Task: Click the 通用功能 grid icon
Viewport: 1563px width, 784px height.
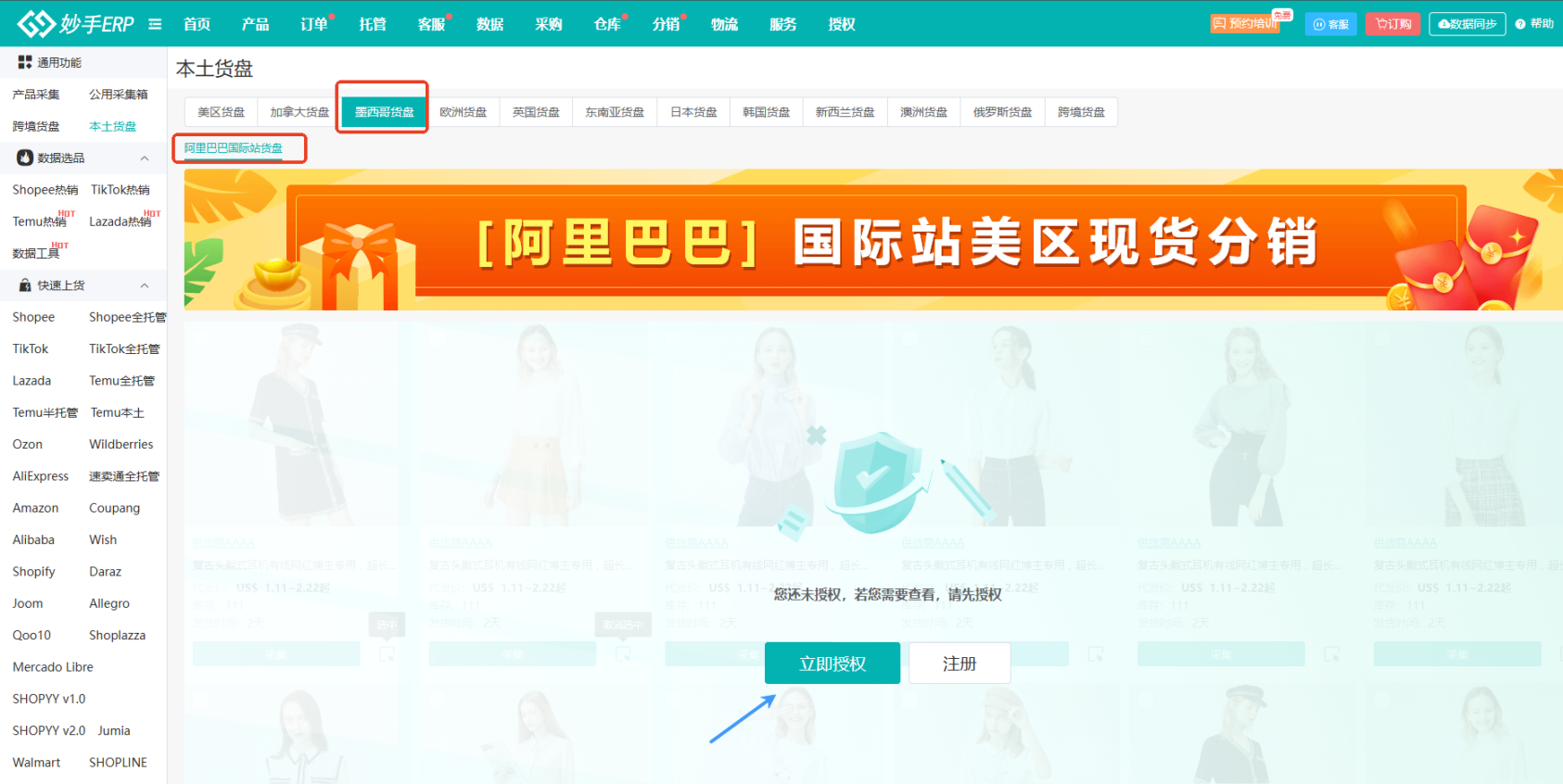Action: coord(25,62)
